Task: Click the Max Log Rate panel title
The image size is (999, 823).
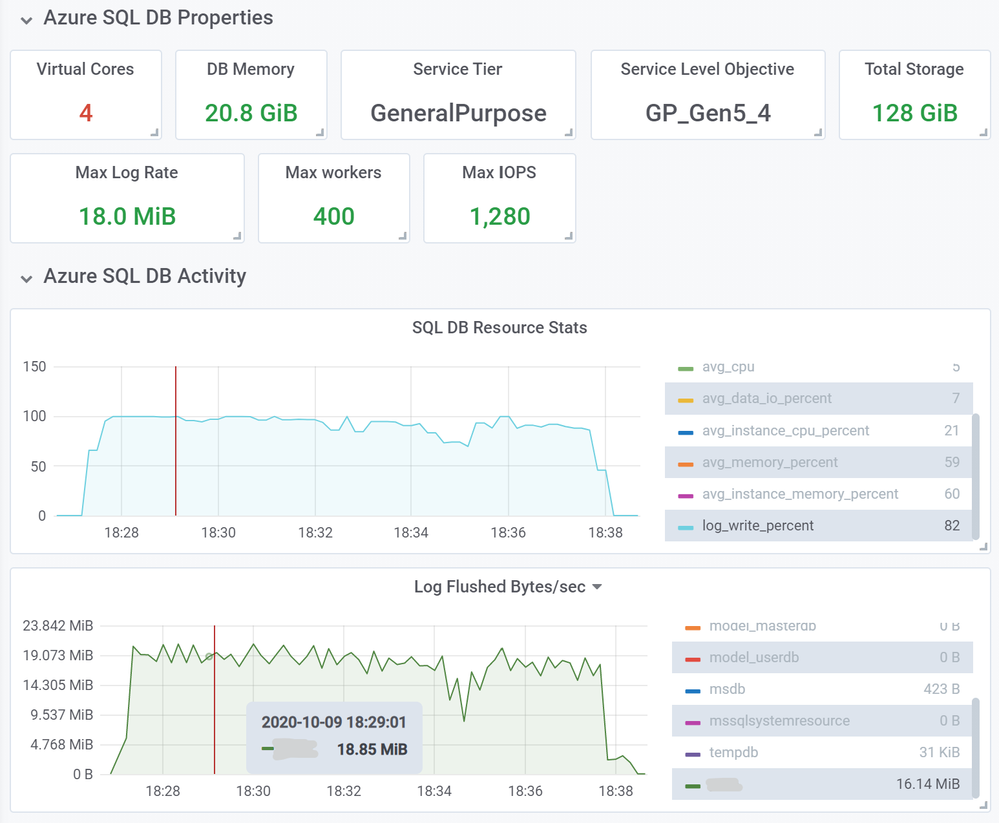Action: [x=126, y=172]
